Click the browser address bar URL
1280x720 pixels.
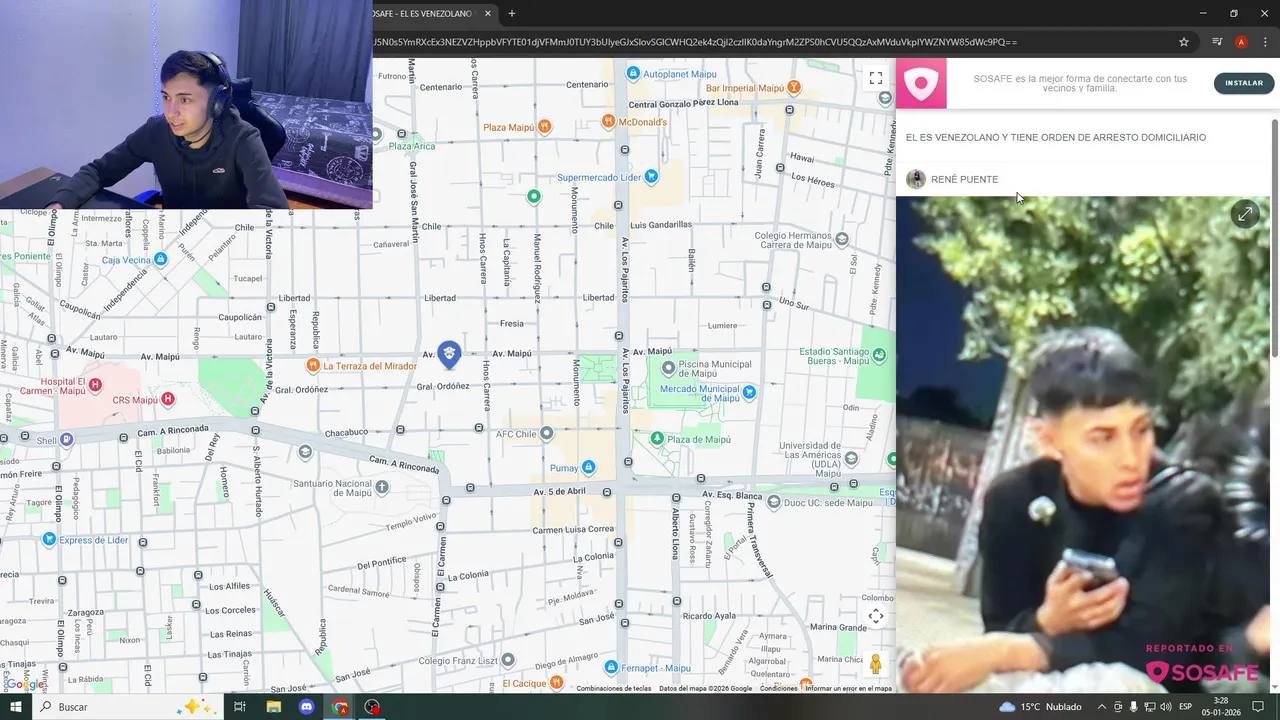695,42
